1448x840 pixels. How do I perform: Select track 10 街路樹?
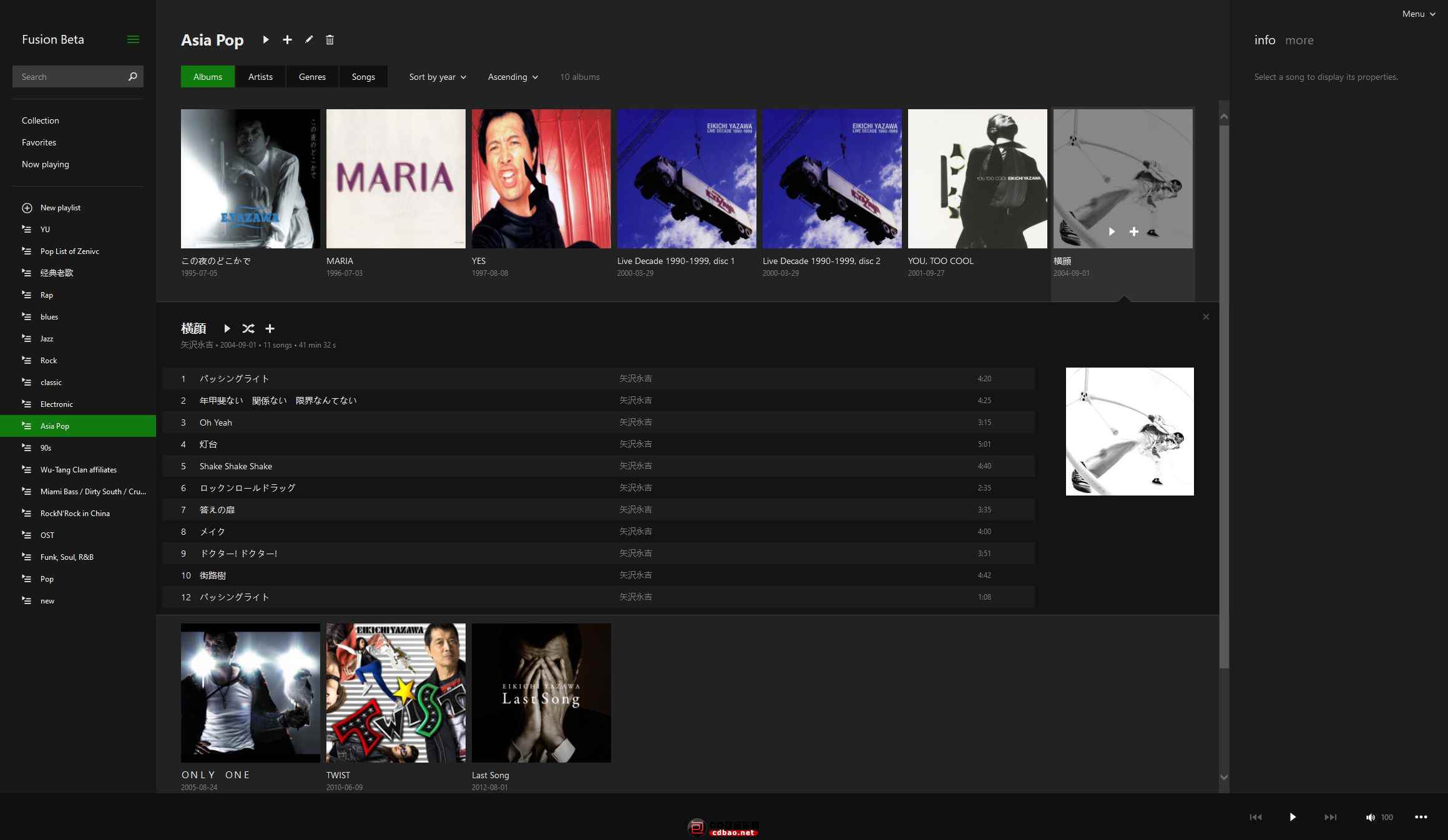tap(599, 575)
